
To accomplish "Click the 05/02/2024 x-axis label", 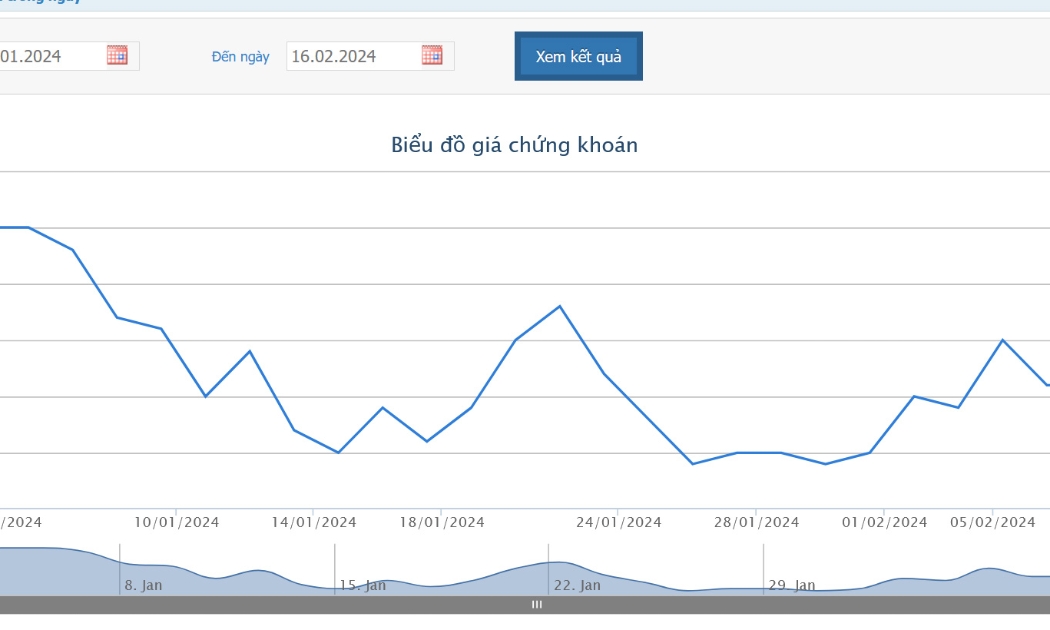I will point(993,522).
